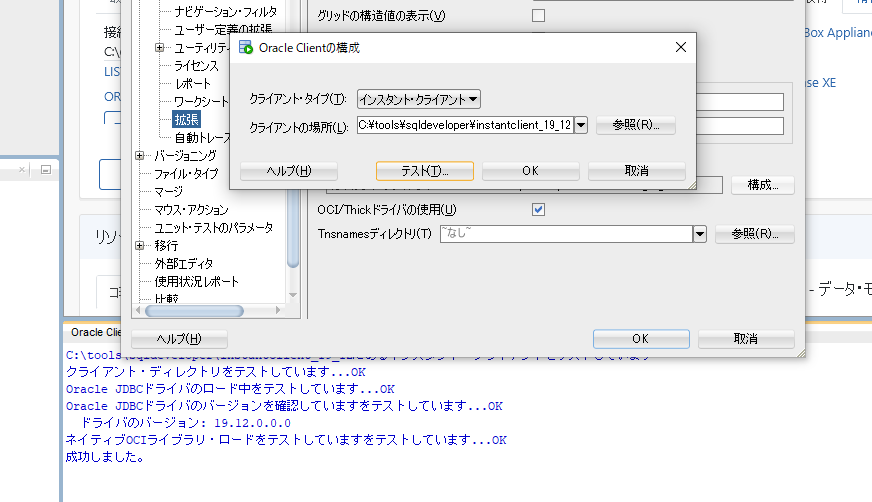
Task: Click 参照(R)... next to the client location
Action: [x=635, y=125]
